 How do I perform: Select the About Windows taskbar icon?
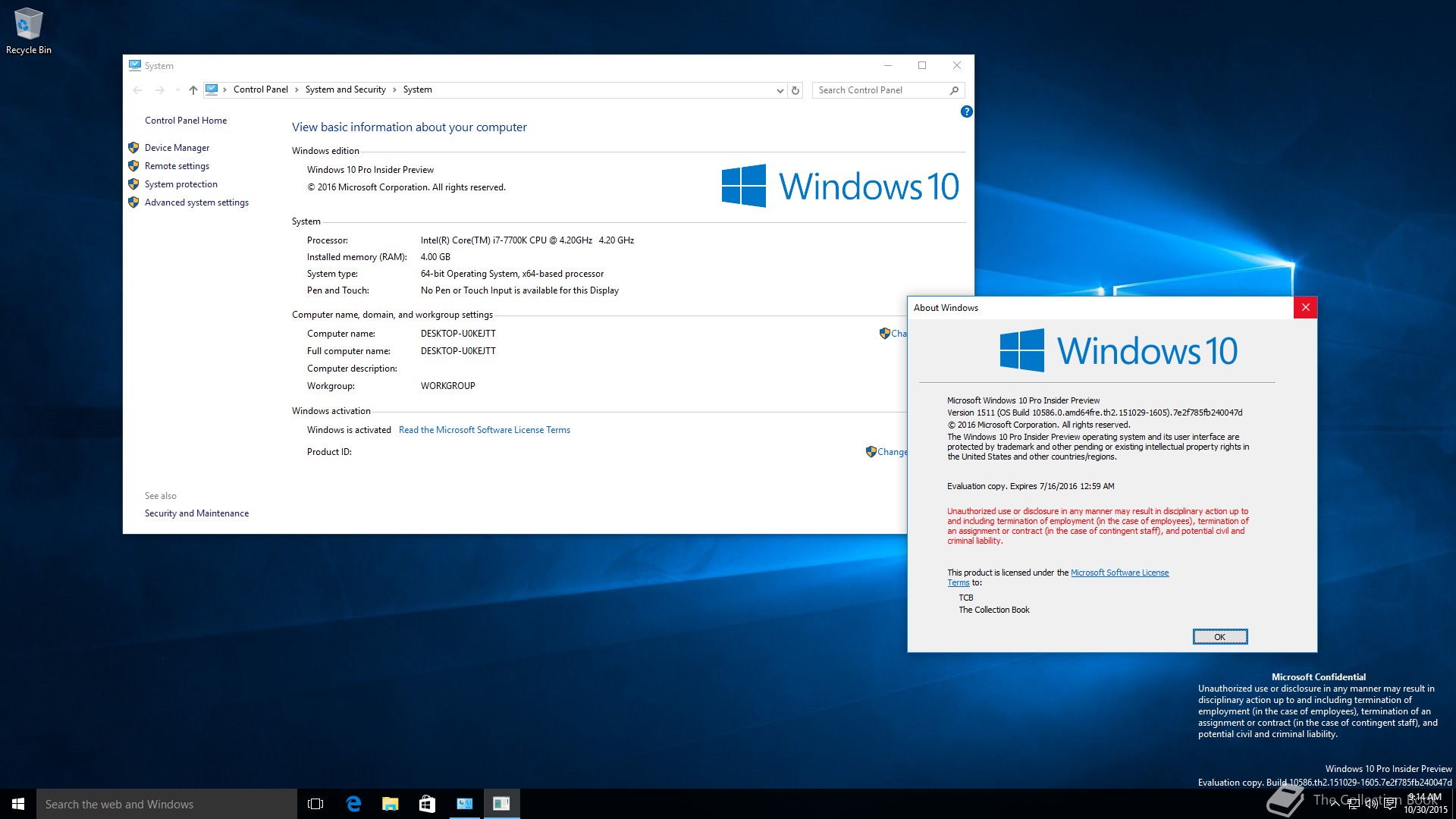click(501, 804)
